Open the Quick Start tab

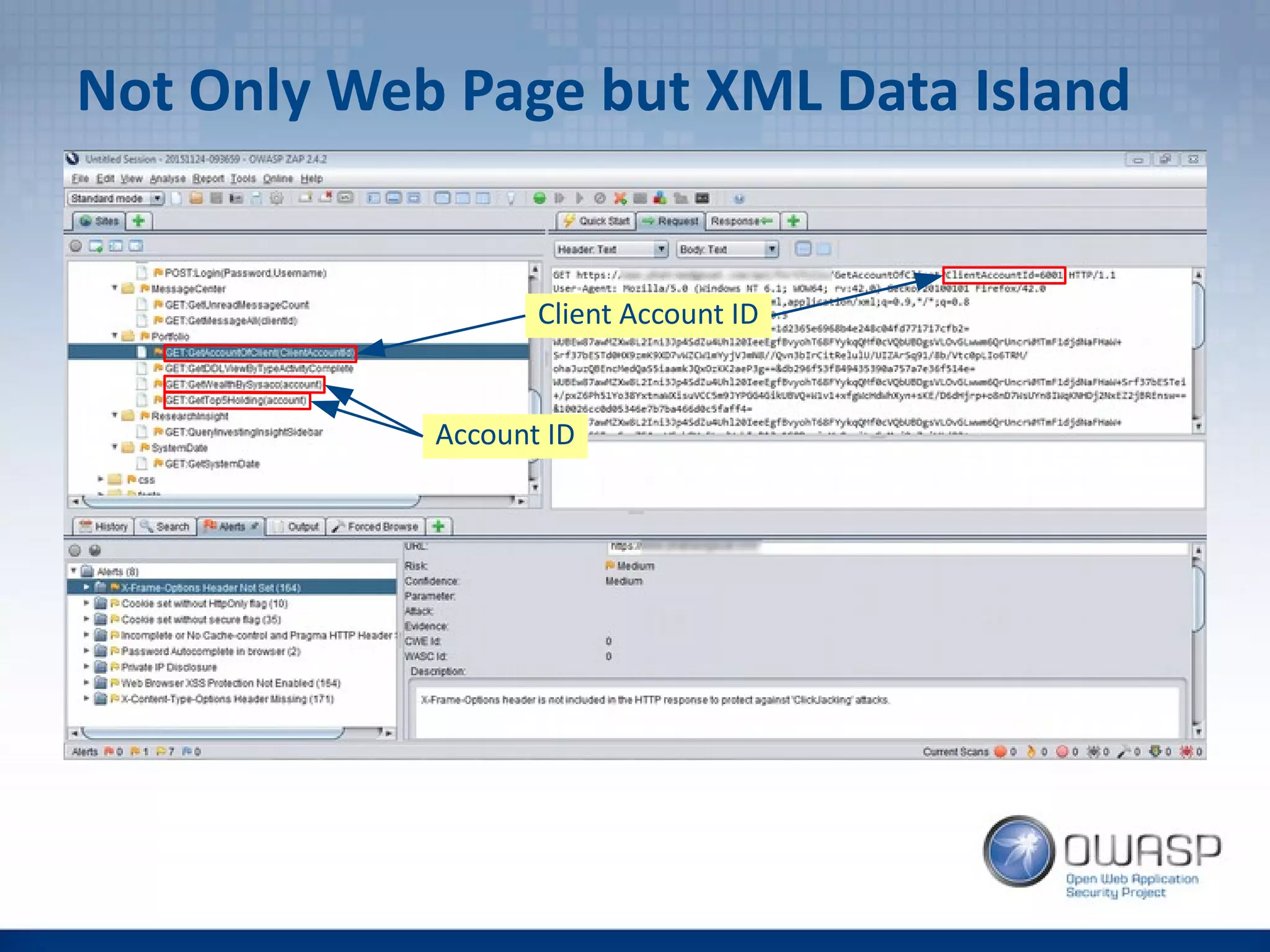pyautogui.click(x=597, y=221)
